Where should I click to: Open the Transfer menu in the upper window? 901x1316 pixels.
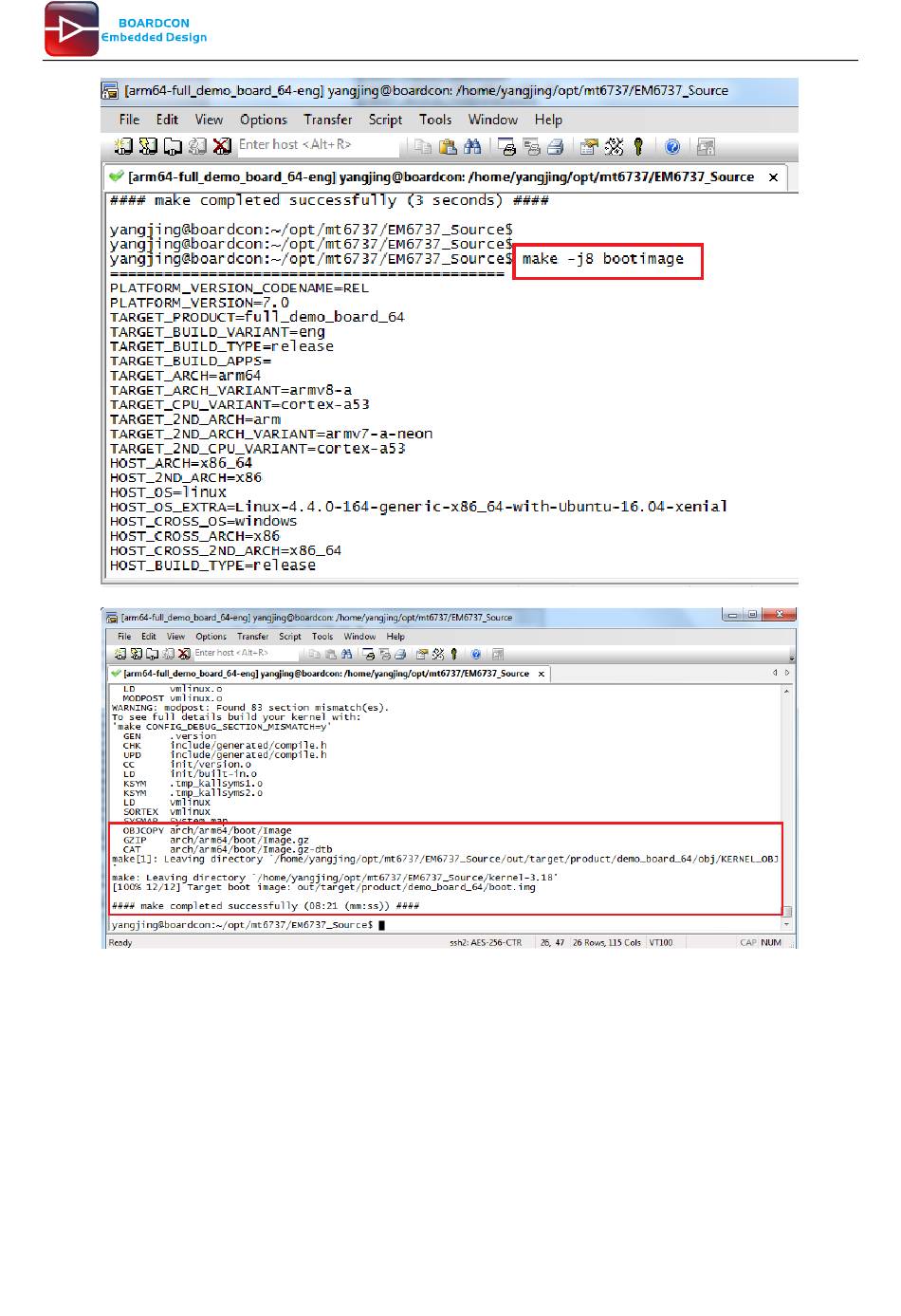(328, 120)
